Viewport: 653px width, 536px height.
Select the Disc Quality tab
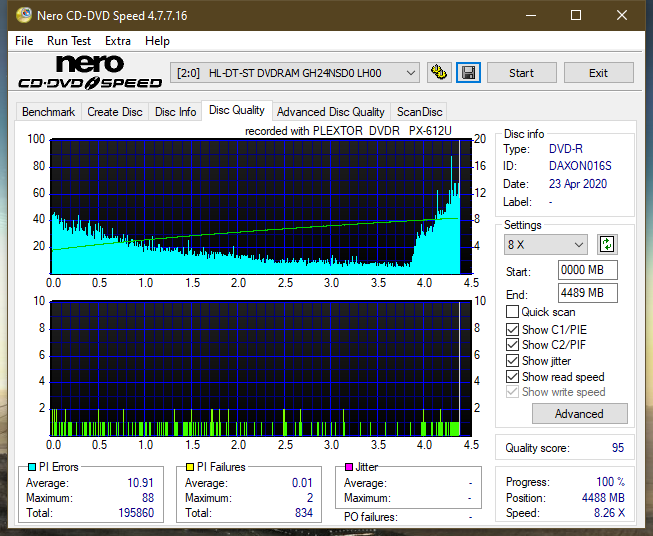(x=237, y=110)
